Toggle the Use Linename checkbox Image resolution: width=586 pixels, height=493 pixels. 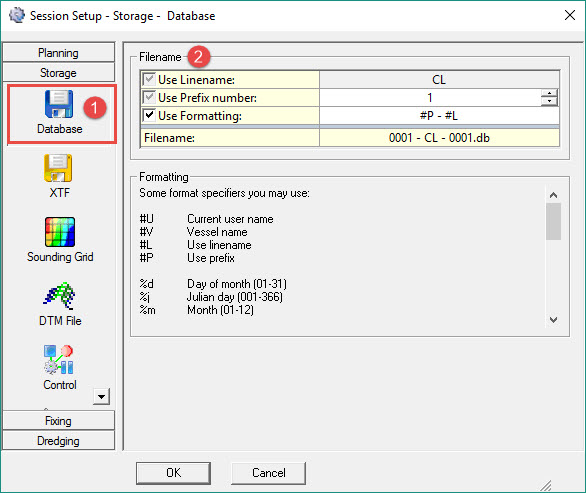tap(149, 79)
